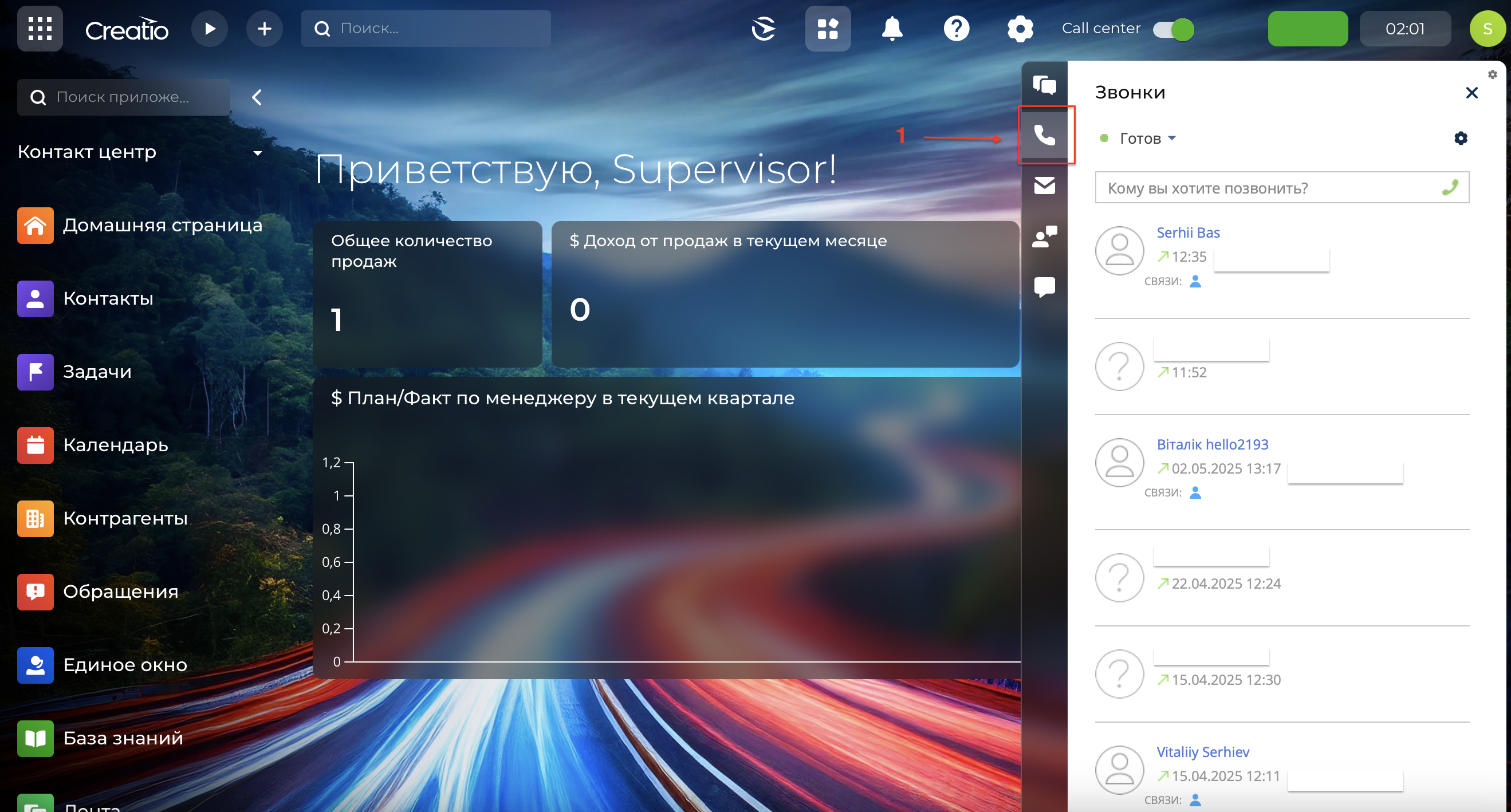This screenshot has height=812, width=1511.
Task: Click the База знаний book icon
Action: click(x=35, y=738)
